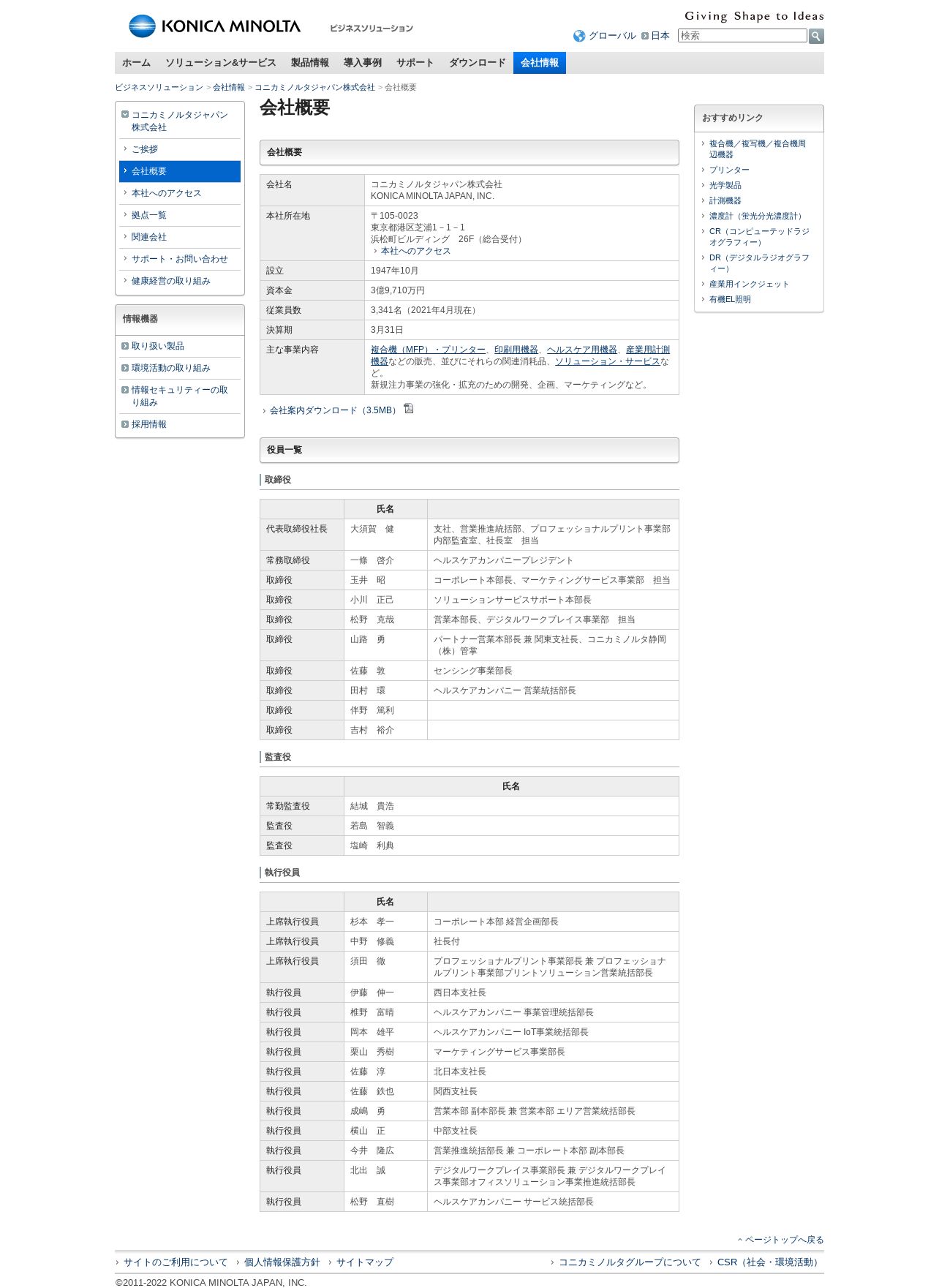
Task: Open 採用情報 link
Action: pyautogui.click(x=149, y=424)
